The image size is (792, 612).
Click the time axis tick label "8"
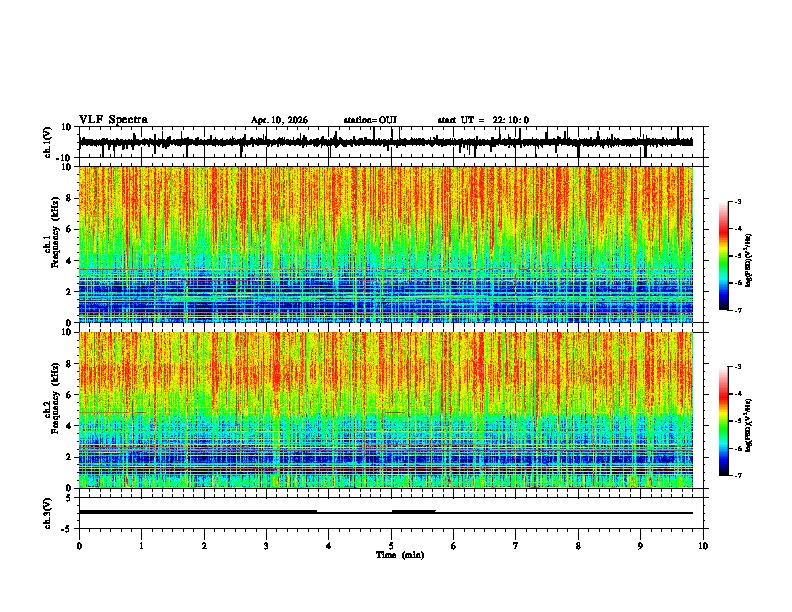click(578, 546)
